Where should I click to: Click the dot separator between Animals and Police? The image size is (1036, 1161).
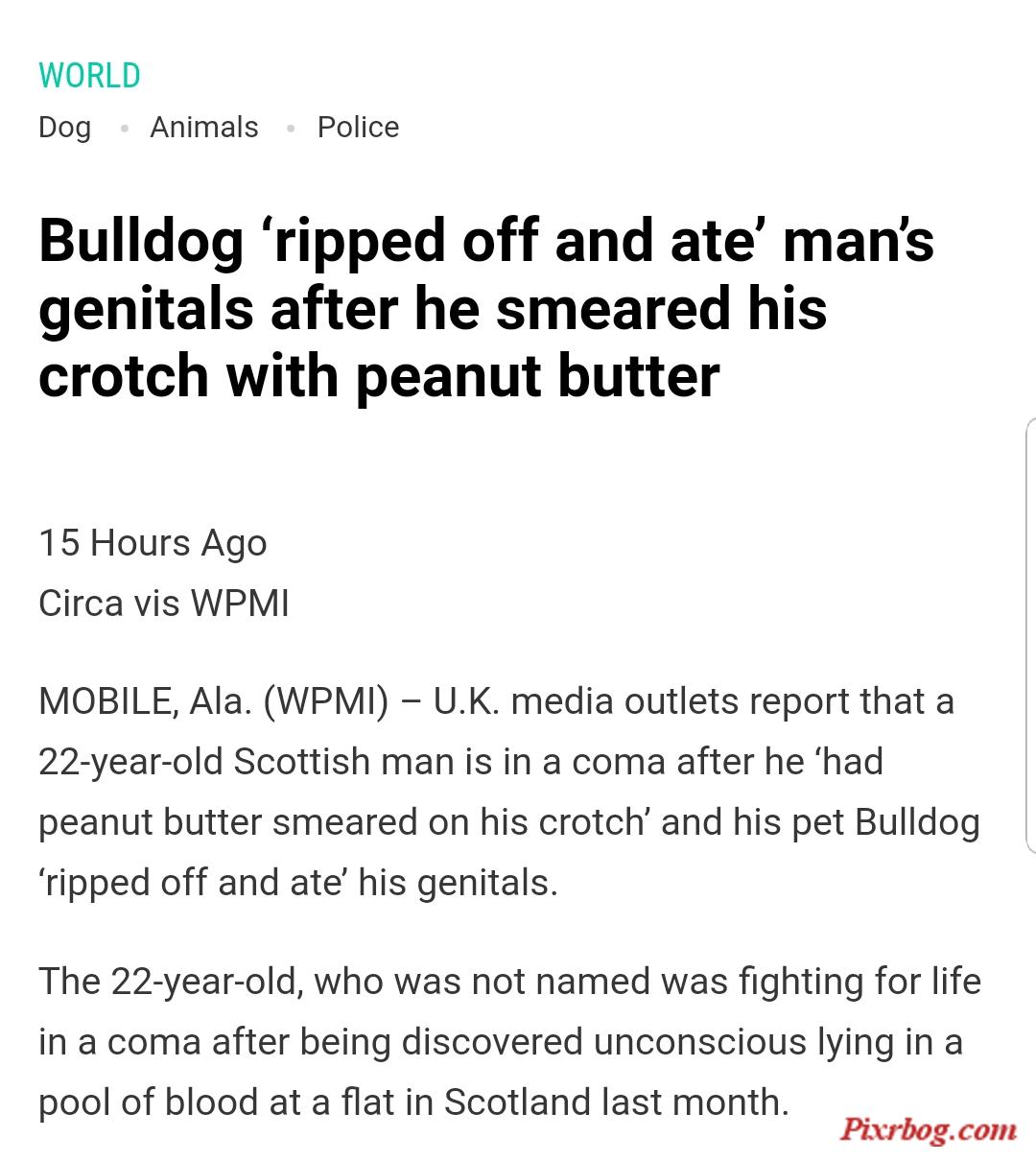click(289, 129)
